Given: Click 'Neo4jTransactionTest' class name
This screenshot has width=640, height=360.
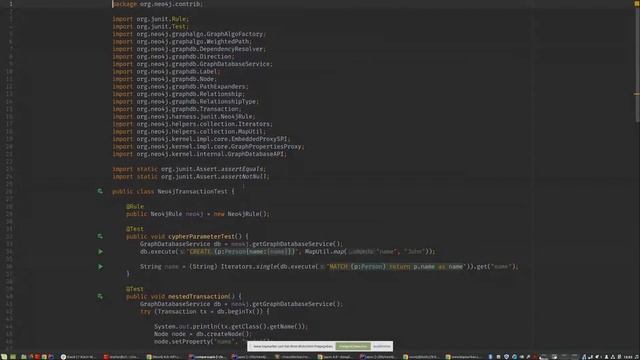Looking at the screenshot, I should (192, 191).
